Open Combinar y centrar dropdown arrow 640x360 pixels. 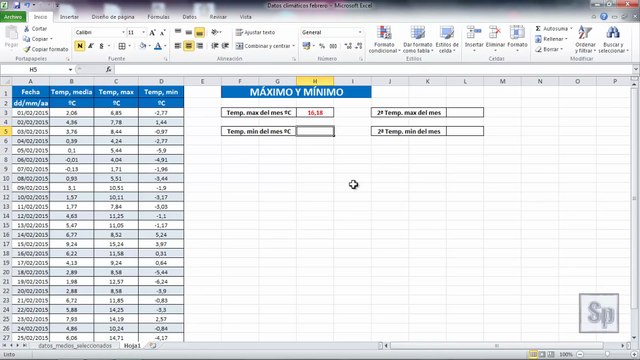(293, 46)
